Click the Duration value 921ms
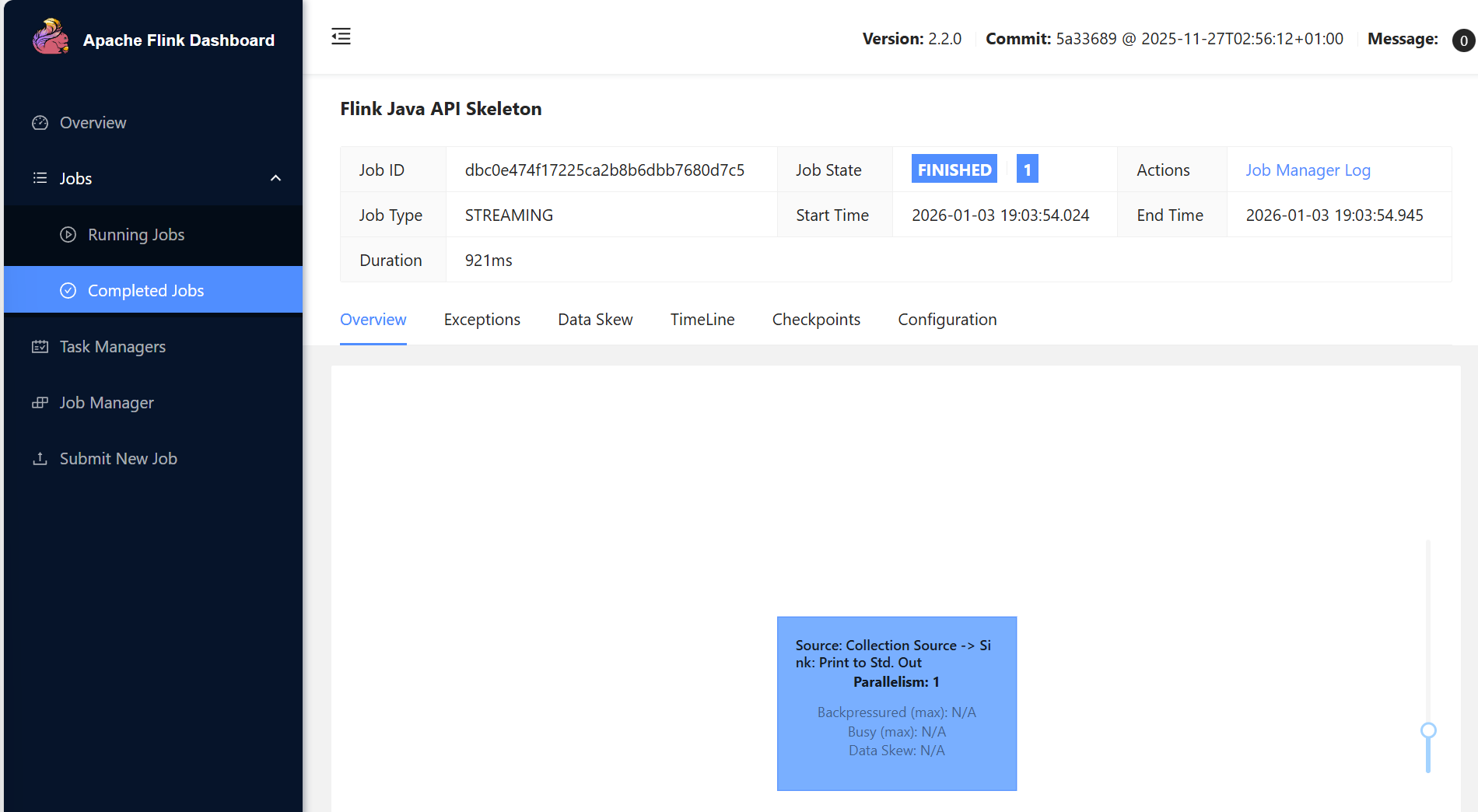The width and height of the screenshot is (1478, 812). (489, 261)
